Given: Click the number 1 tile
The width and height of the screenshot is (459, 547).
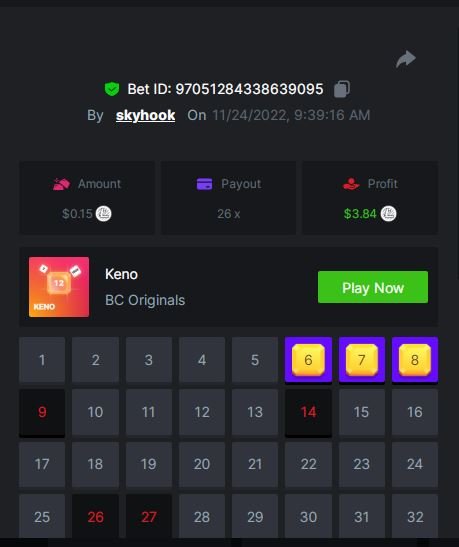Looking at the screenshot, I should point(42,360).
